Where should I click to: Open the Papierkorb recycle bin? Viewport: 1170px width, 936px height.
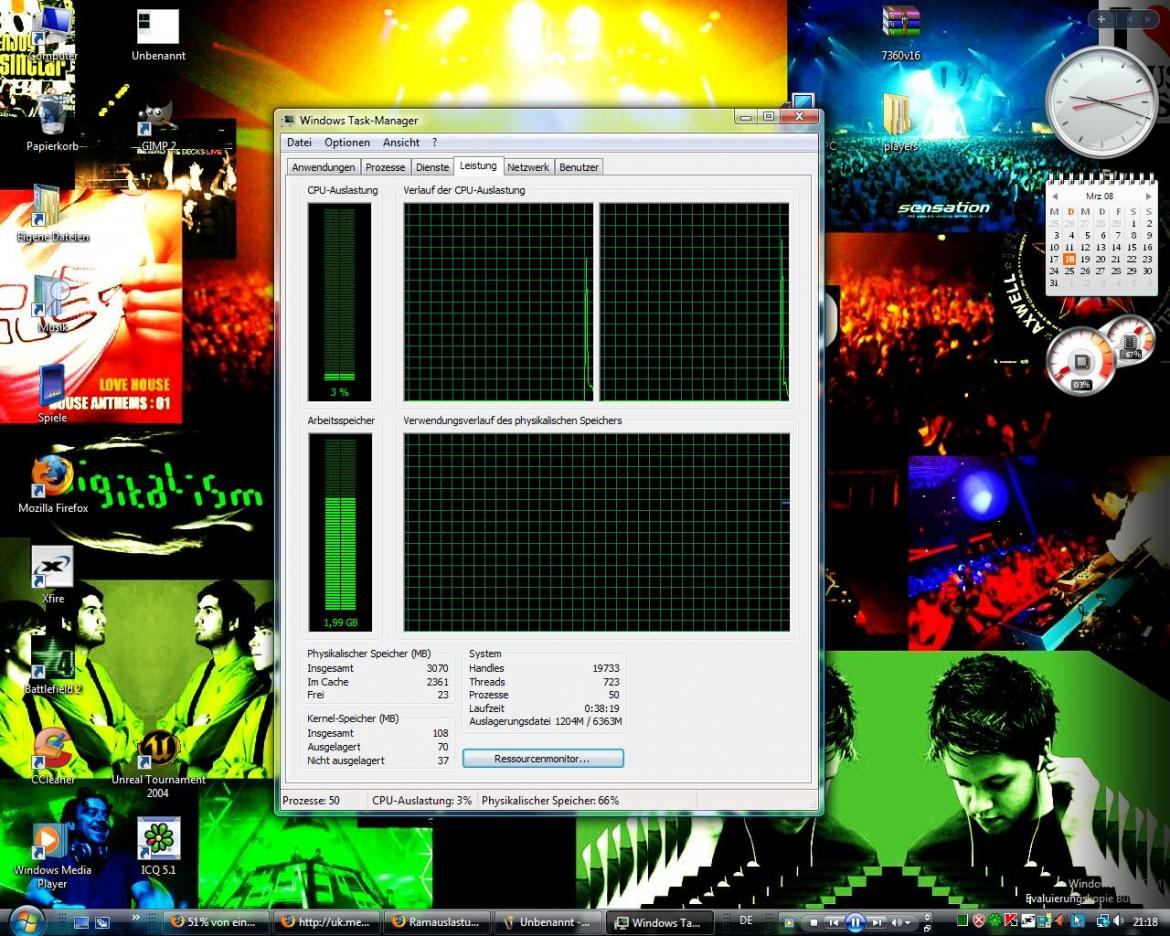coord(51,123)
